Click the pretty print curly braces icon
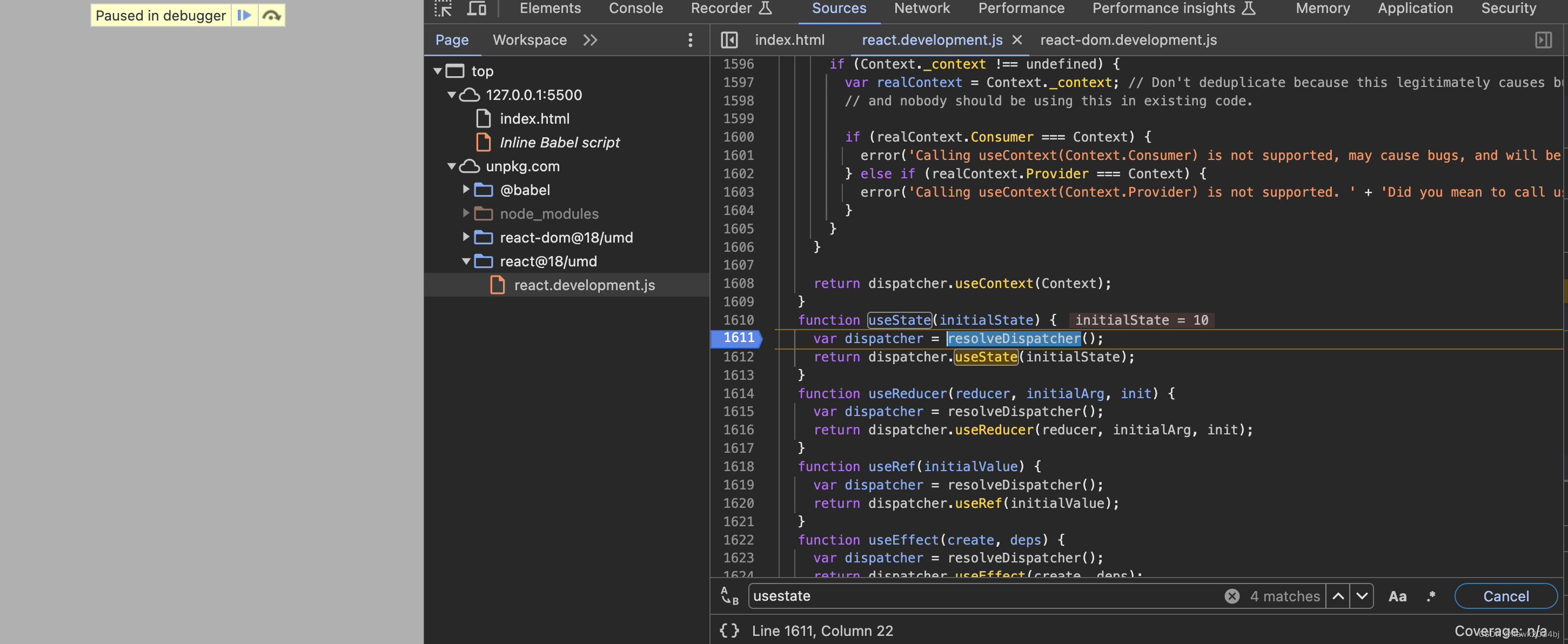Image resolution: width=1568 pixels, height=644 pixels. (x=728, y=630)
